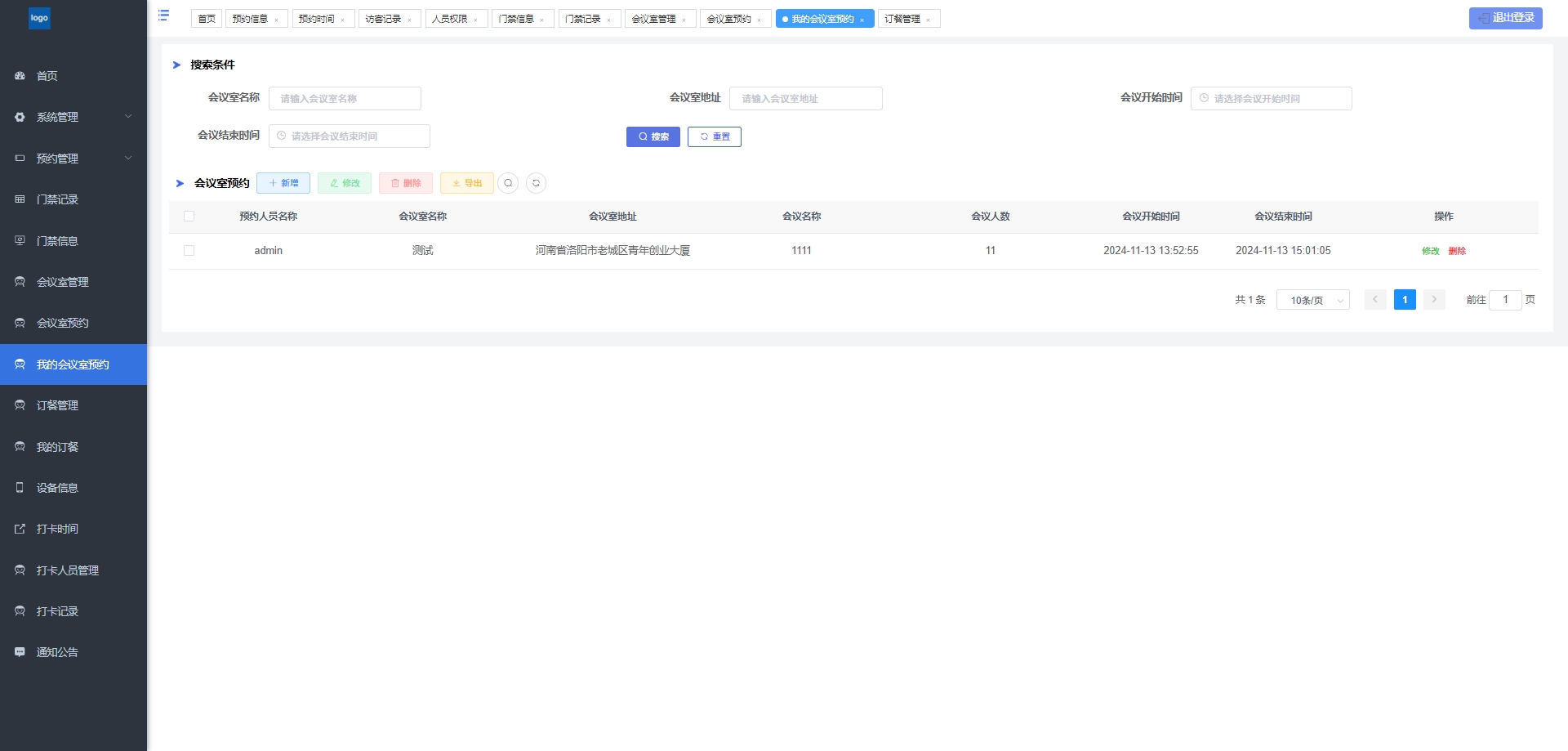Click the device icon beside 设备信息
Screen dimensions: 1568x751
pos(20,487)
